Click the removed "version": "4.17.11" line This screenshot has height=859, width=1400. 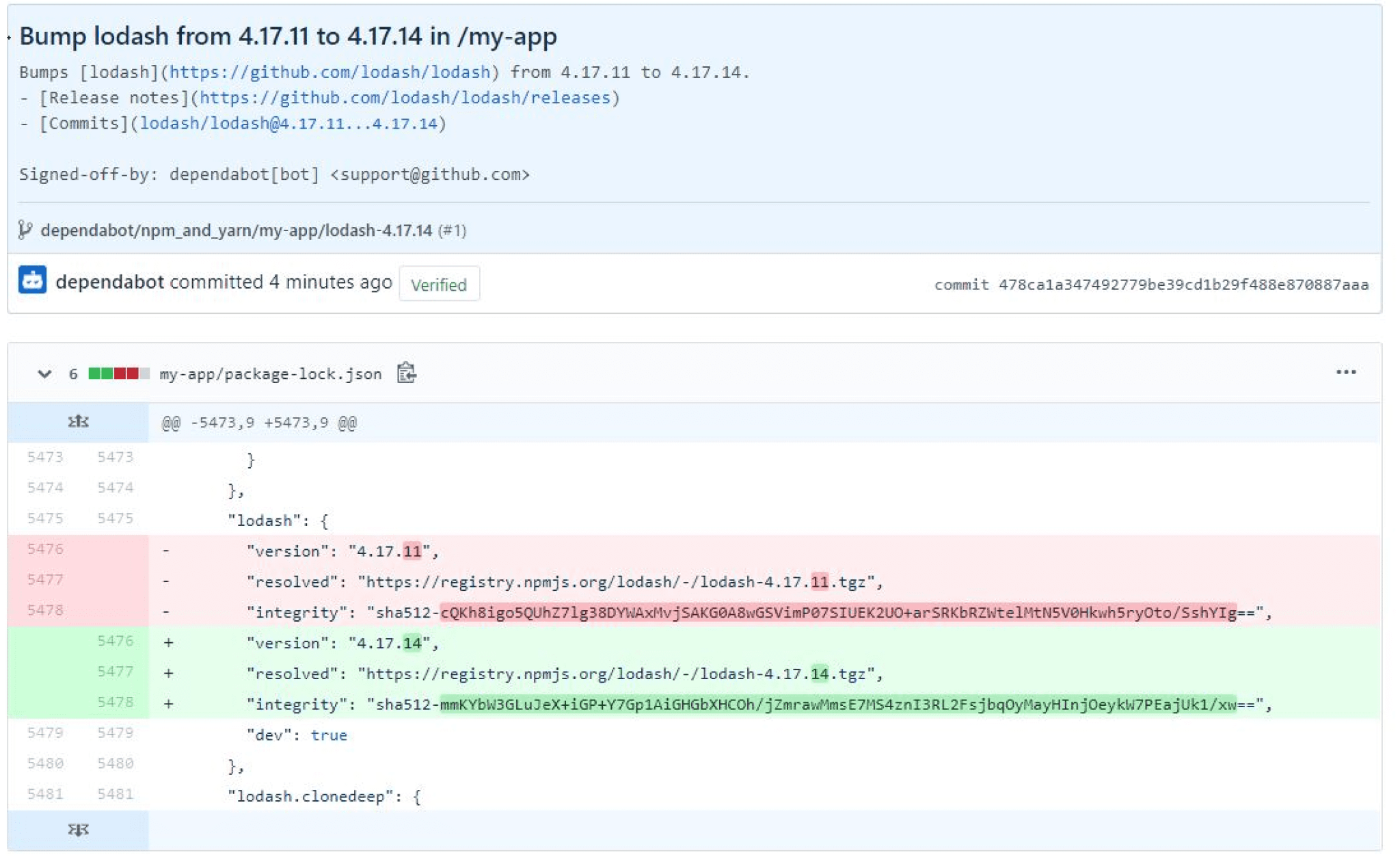point(764,551)
